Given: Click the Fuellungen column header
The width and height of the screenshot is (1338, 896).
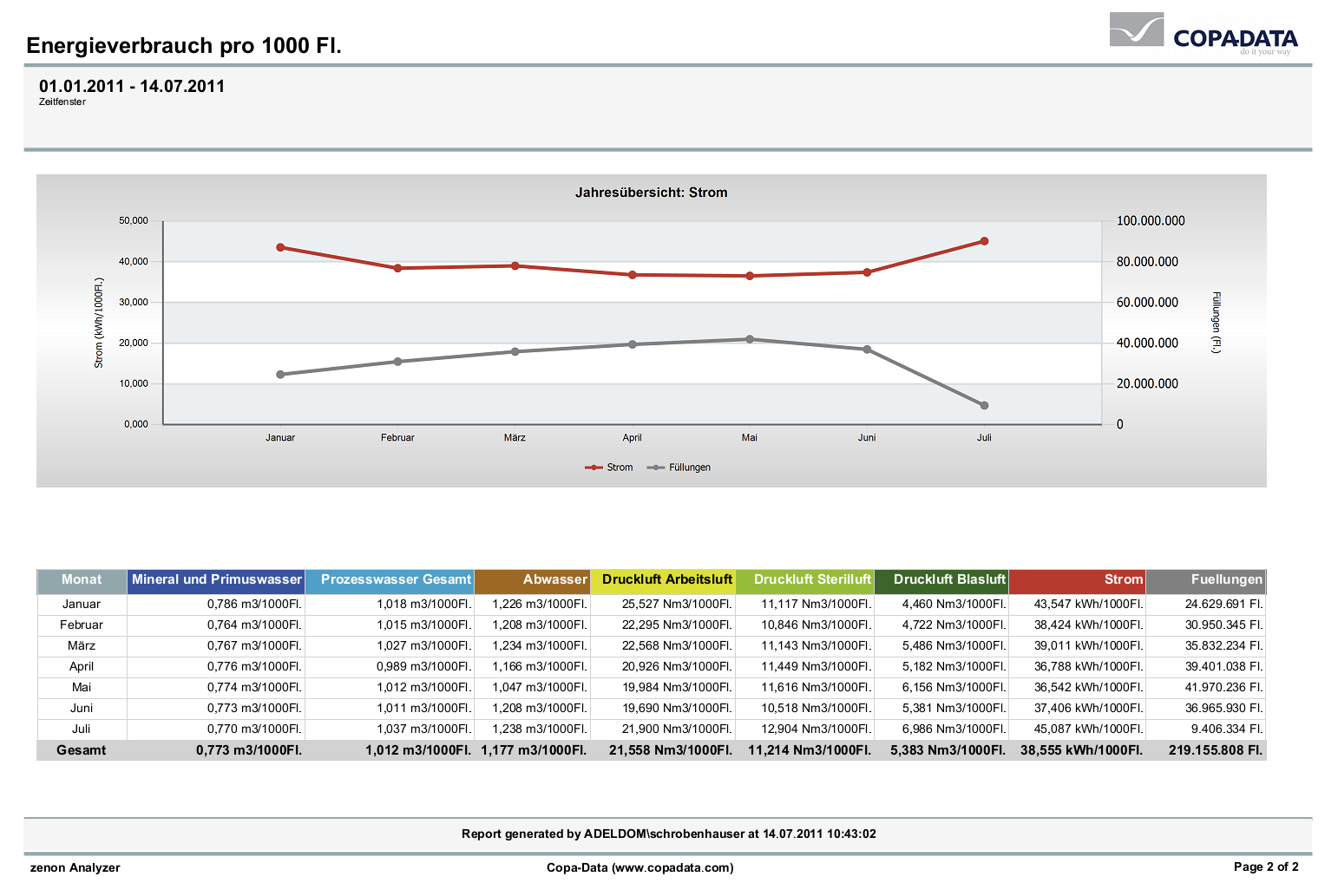Looking at the screenshot, I should point(1206,580).
